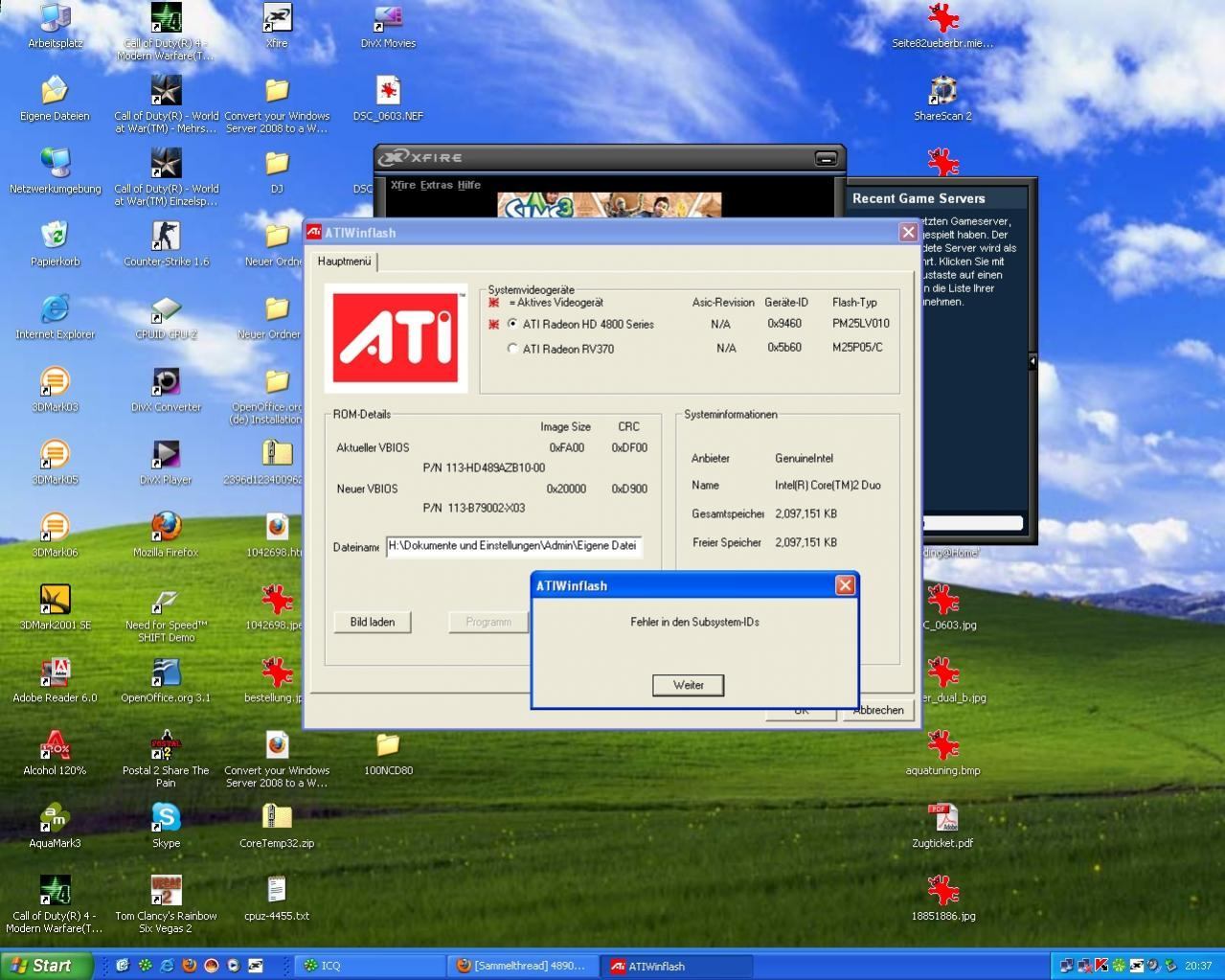The height and width of the screenshot is (980, 1225).
Task: Click the Sims 3 banner in Xfire
Action: [609, 205]
